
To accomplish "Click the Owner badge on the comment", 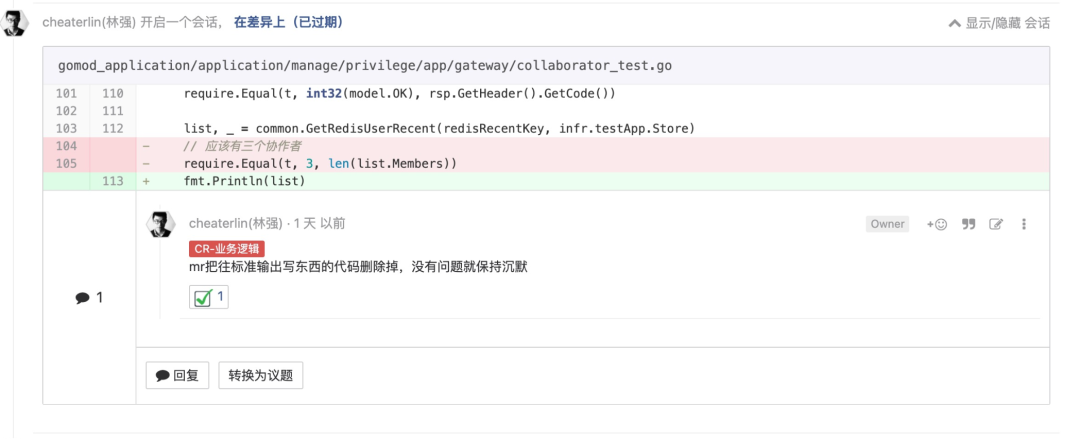I will [887, 224].
